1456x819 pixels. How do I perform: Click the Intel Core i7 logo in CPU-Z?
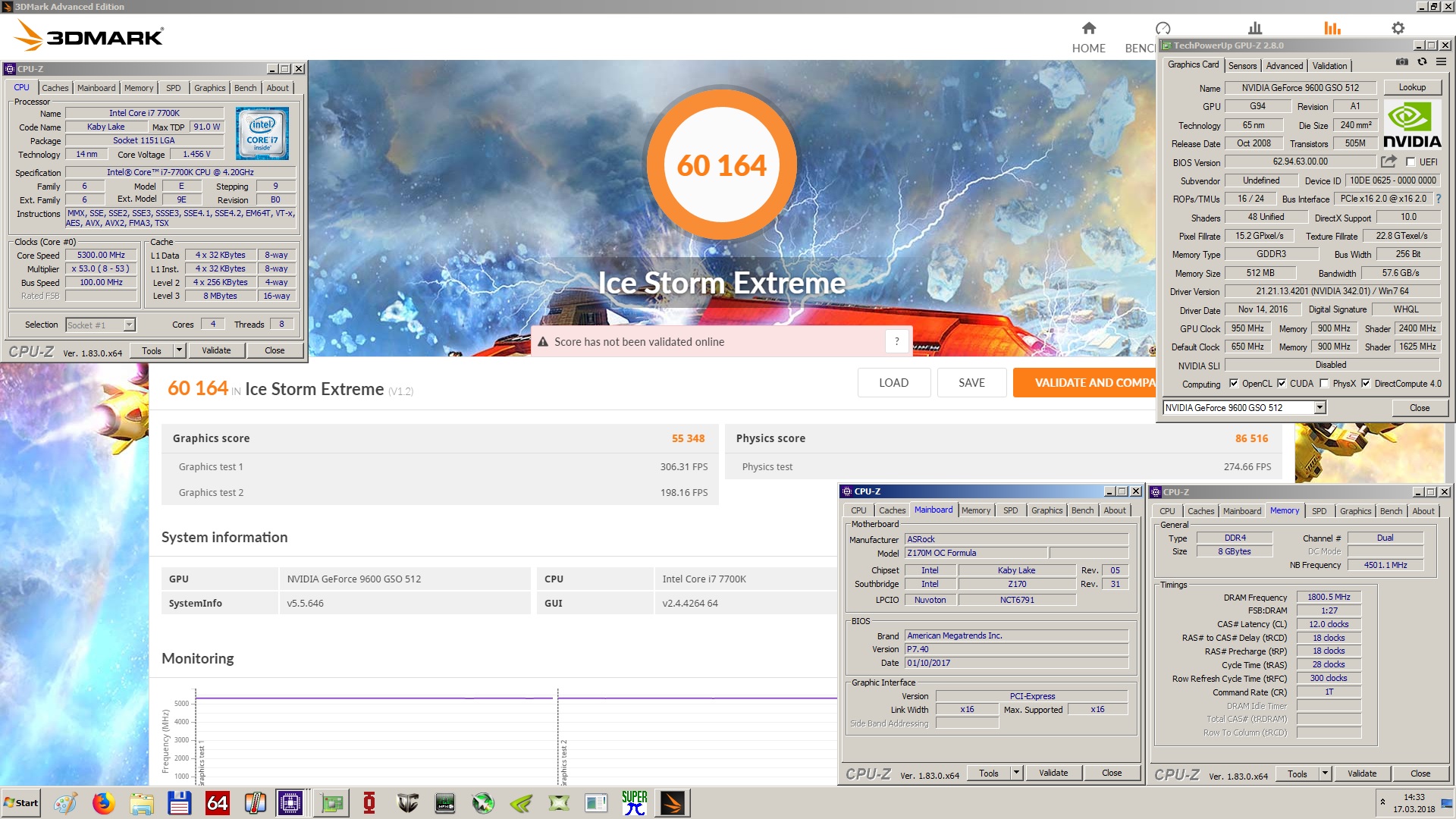(x=262, y=133)
